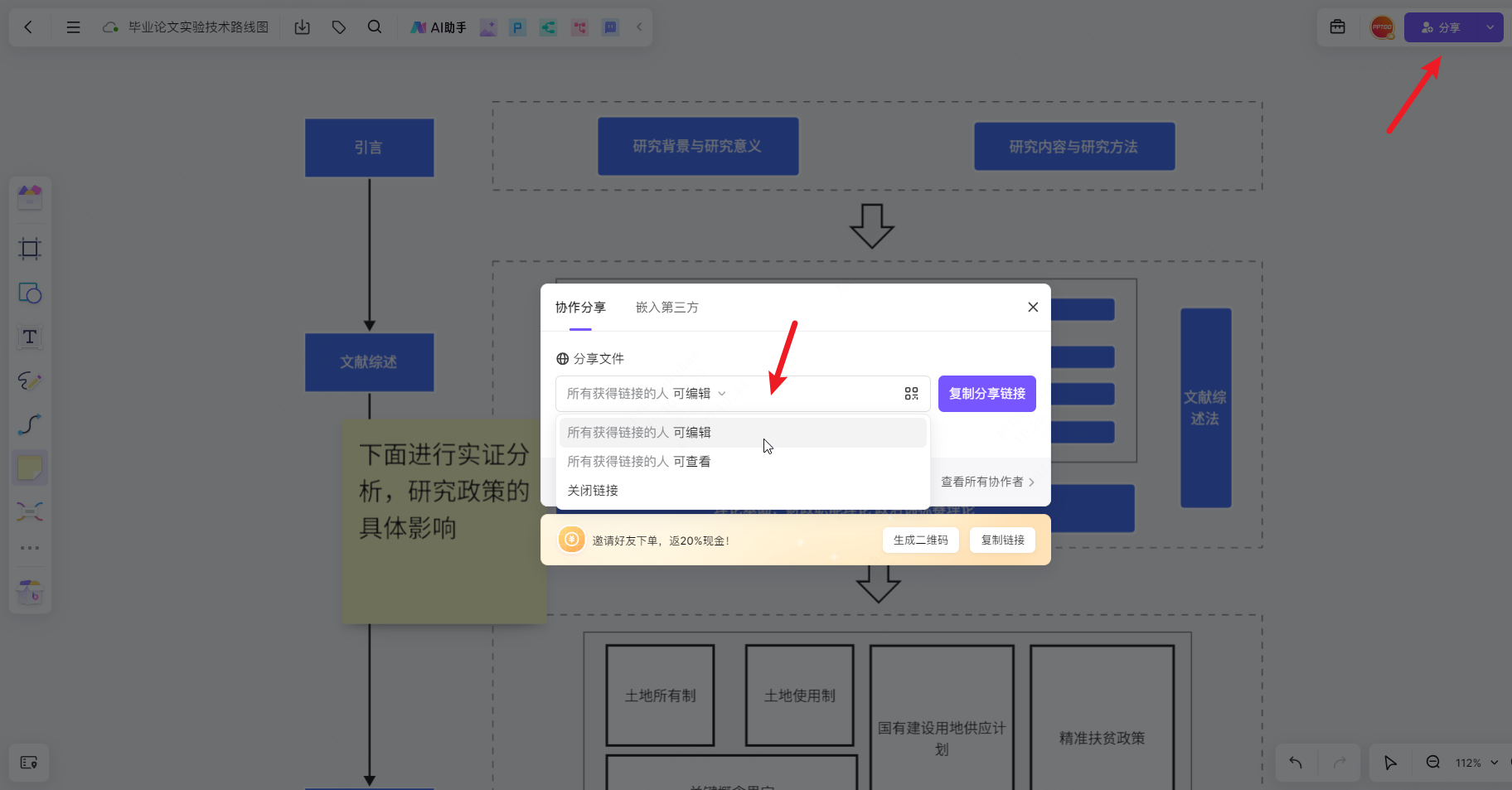1512x790 pixels.
Task: Select the 精准扶贫政策 box
Action: coord(1102,718)
